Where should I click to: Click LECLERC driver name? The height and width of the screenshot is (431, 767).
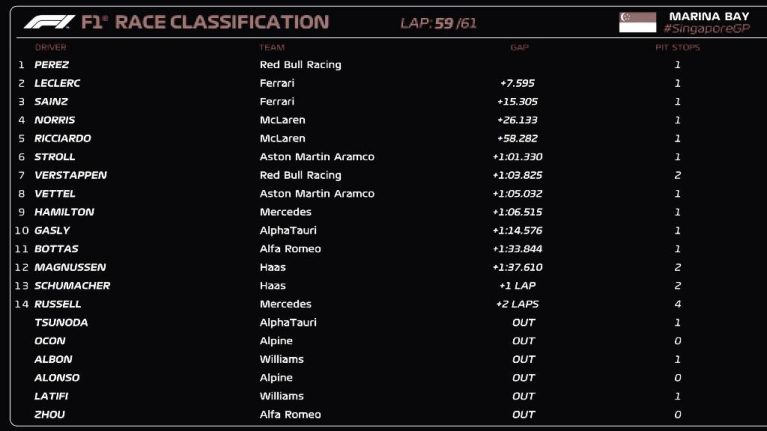coord(57,83)
